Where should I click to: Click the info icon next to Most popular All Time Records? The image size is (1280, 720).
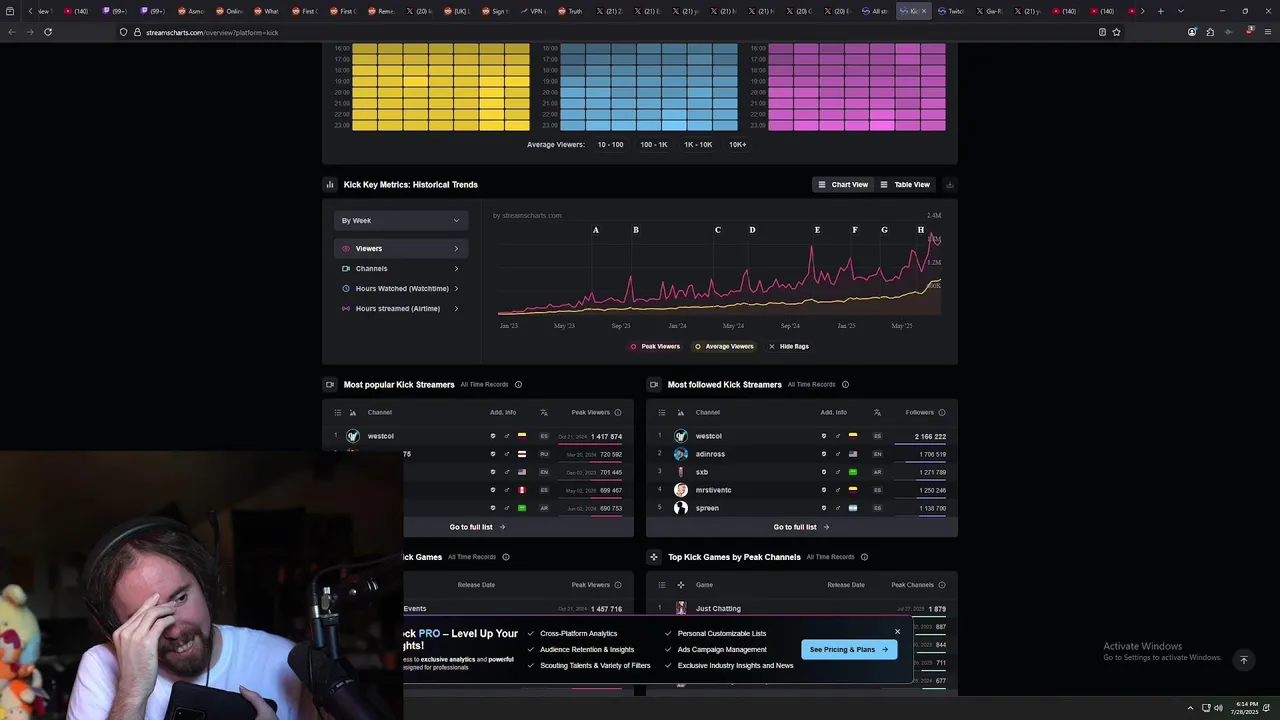pyautogui.click(x=518, y=384)
